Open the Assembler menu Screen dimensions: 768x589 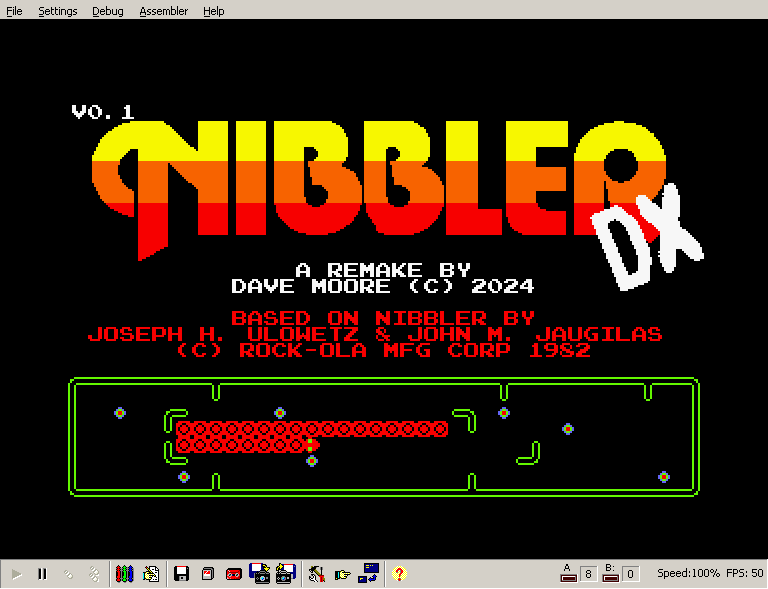164,11
